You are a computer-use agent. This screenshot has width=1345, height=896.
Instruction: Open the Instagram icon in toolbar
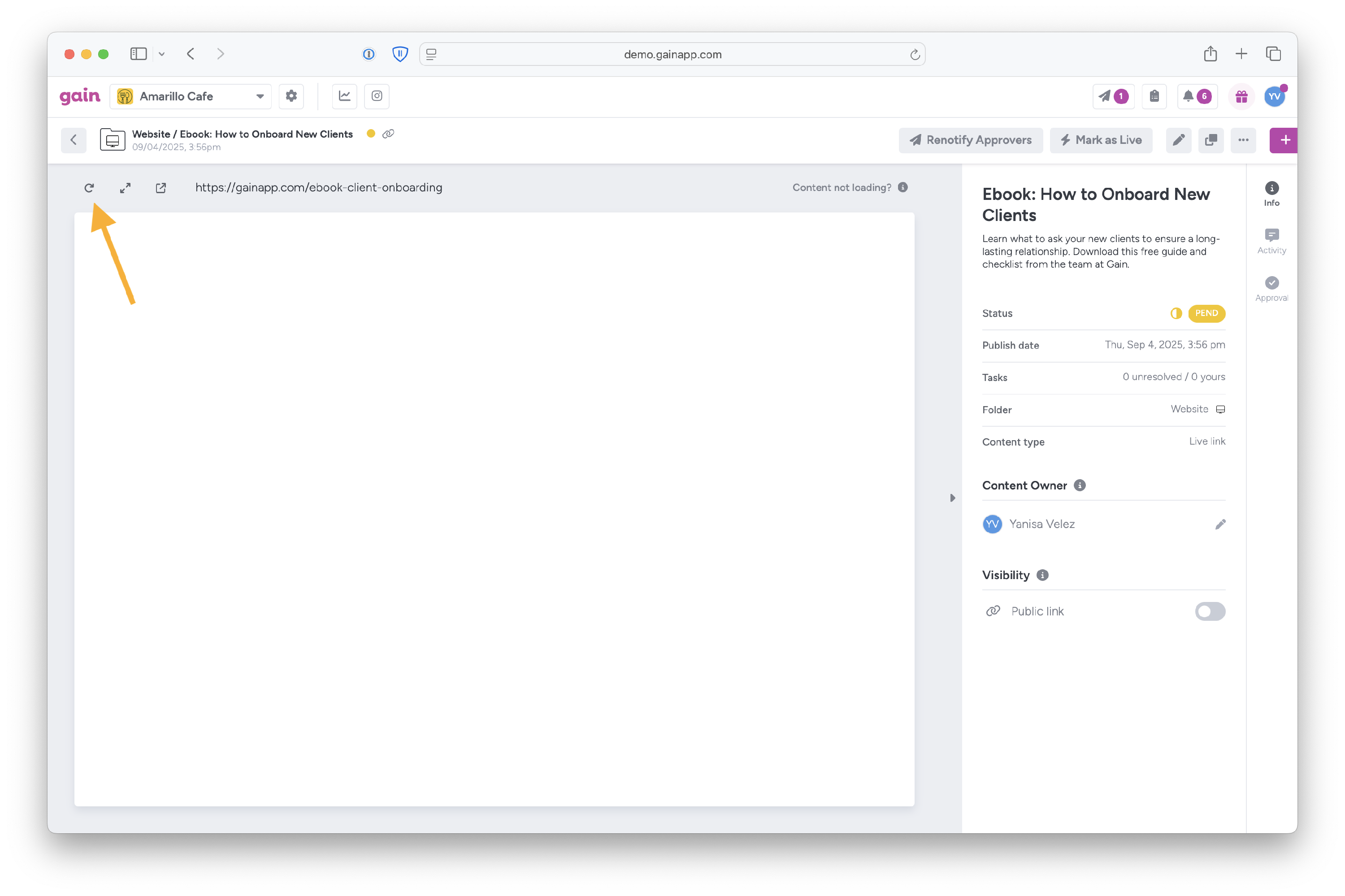click(377, 96)
